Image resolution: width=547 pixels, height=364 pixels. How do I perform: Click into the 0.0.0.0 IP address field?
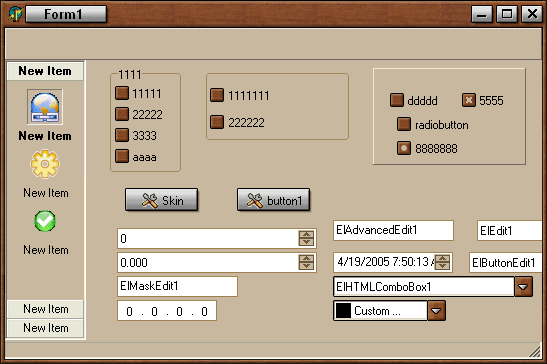[167, 311]
